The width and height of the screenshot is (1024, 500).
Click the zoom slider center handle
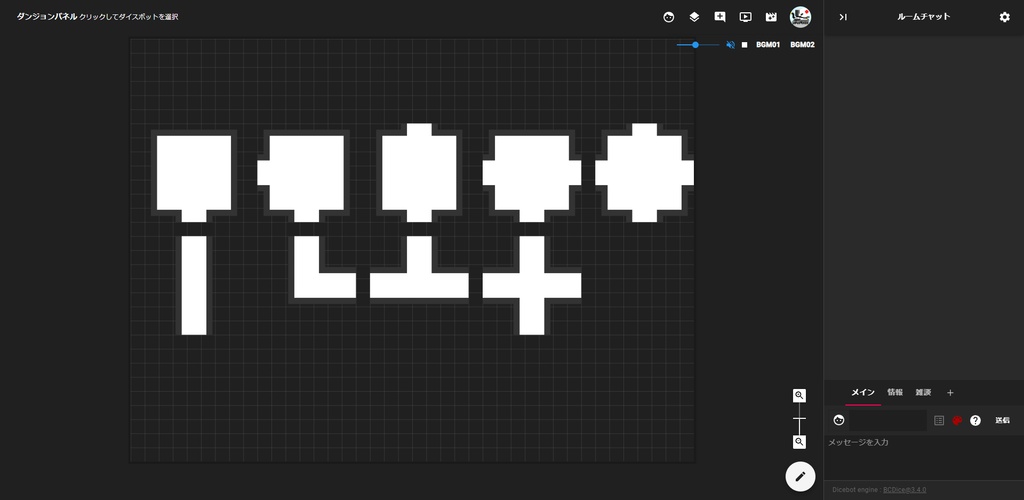[x=799, y=418]
